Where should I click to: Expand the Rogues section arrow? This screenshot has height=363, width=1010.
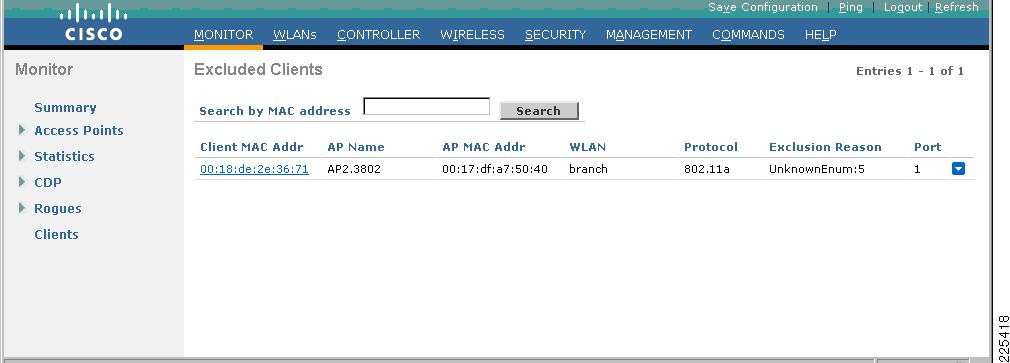click(x=23, y=208)
